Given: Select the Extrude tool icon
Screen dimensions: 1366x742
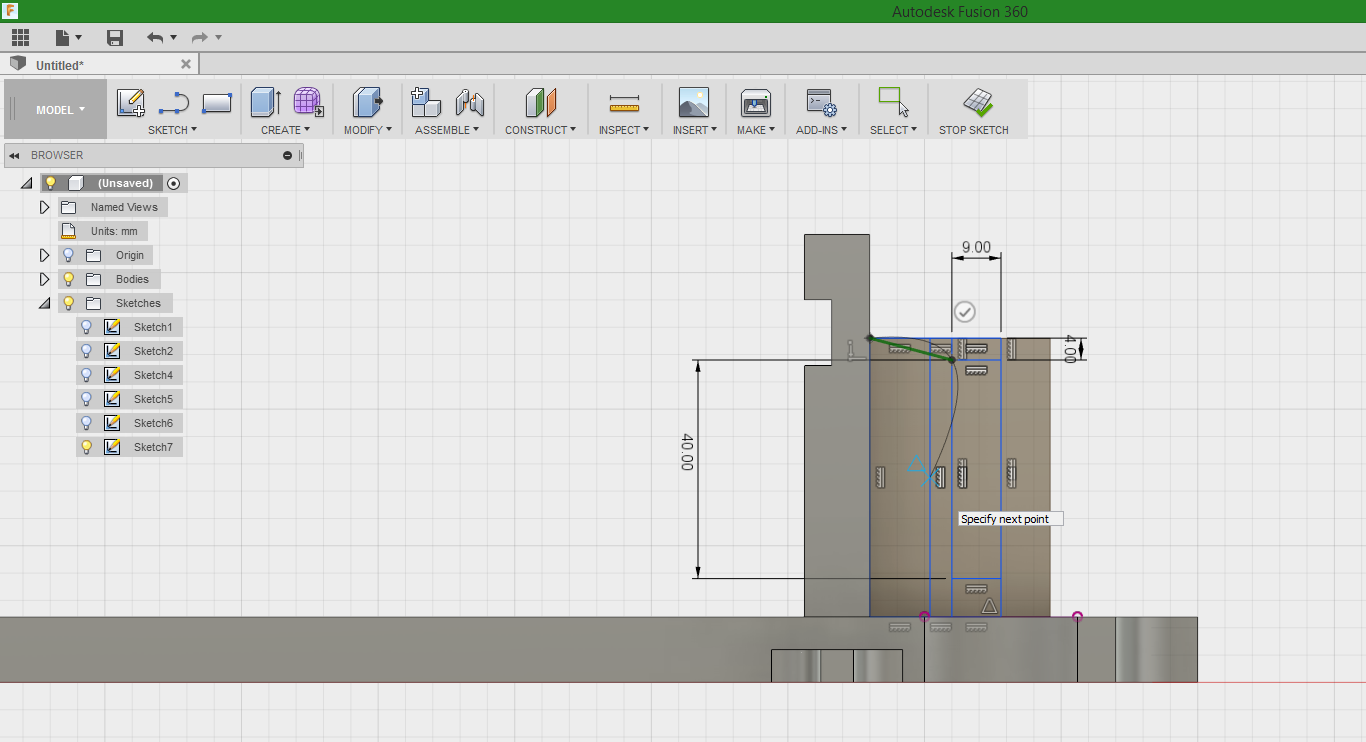Looking at the screenshot, I should point(266,103).
